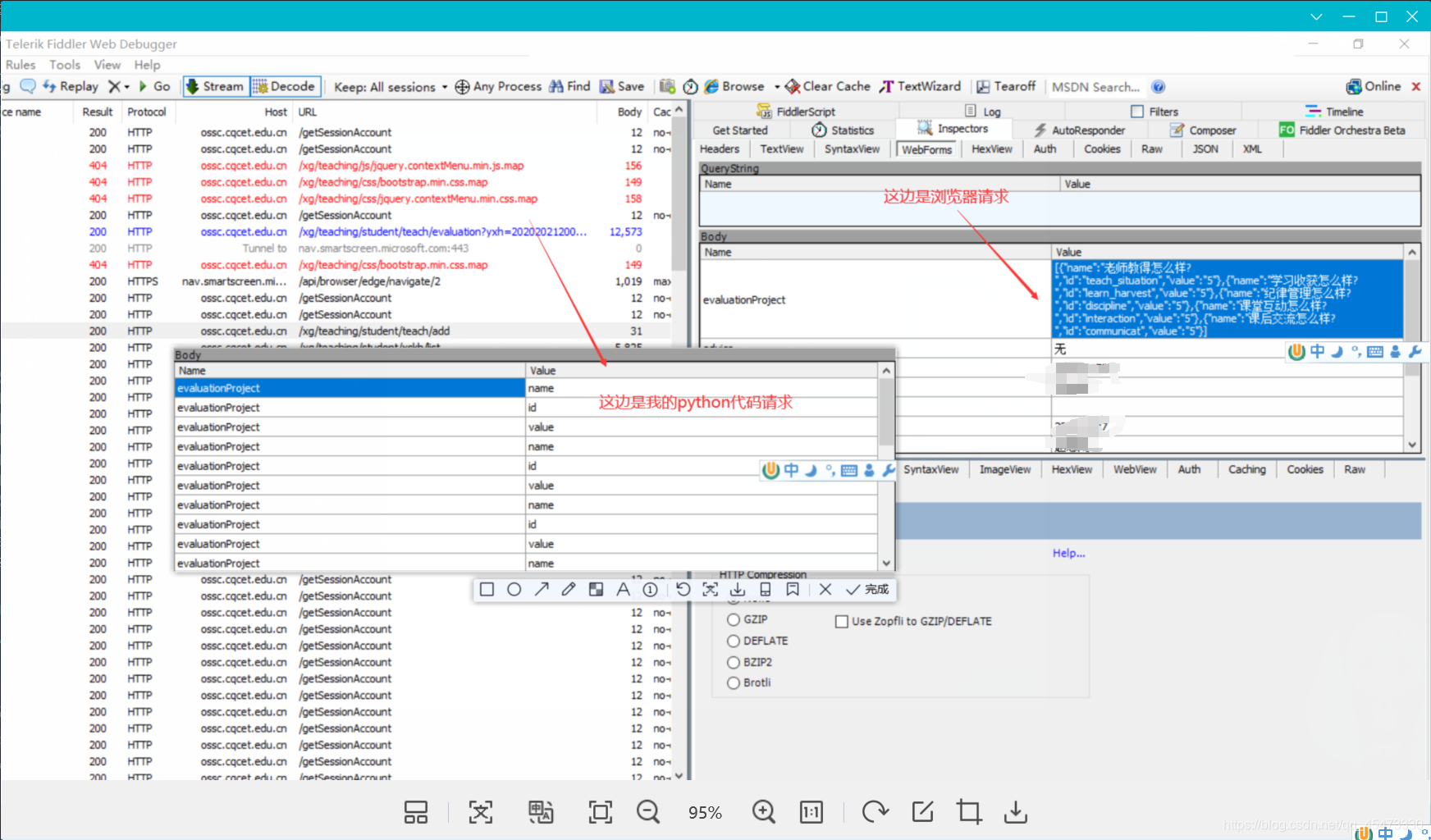Select the GZIP compression radio button
Viewport: 1431px width, 840px height.
[734, 620]
